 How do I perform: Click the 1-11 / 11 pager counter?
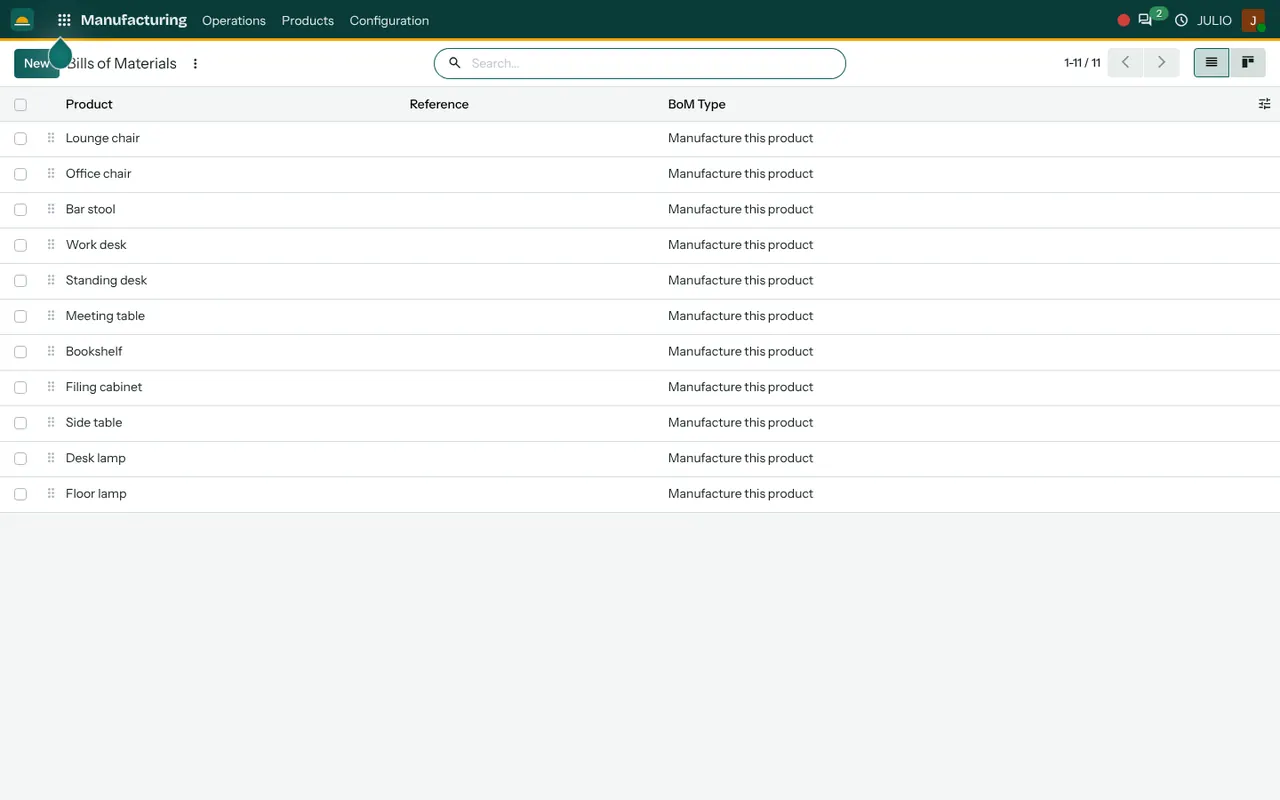coord(1082,63)
